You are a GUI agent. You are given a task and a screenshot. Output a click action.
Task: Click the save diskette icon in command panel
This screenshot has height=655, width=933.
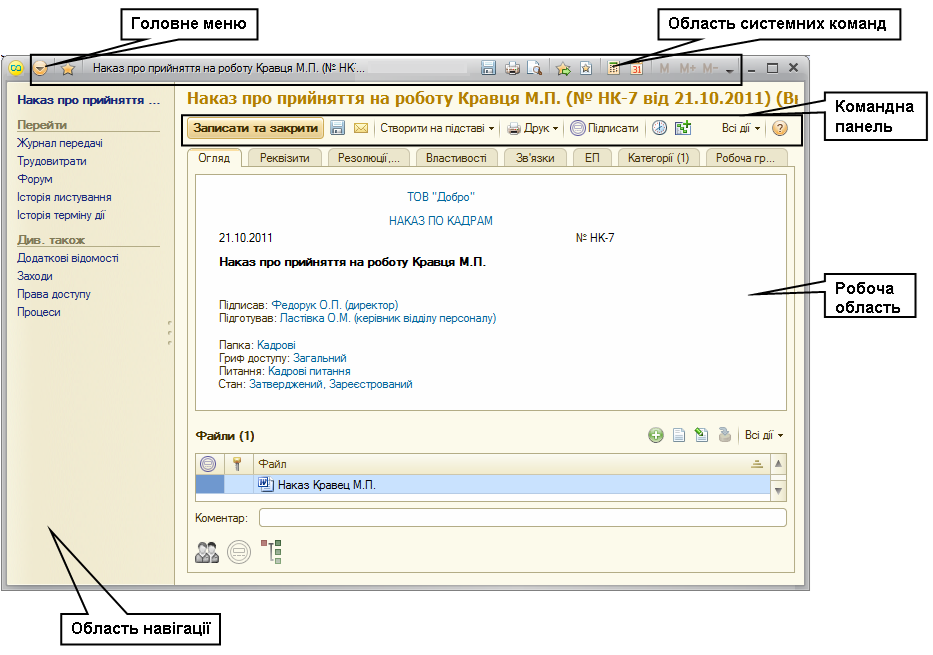[338, 128]
